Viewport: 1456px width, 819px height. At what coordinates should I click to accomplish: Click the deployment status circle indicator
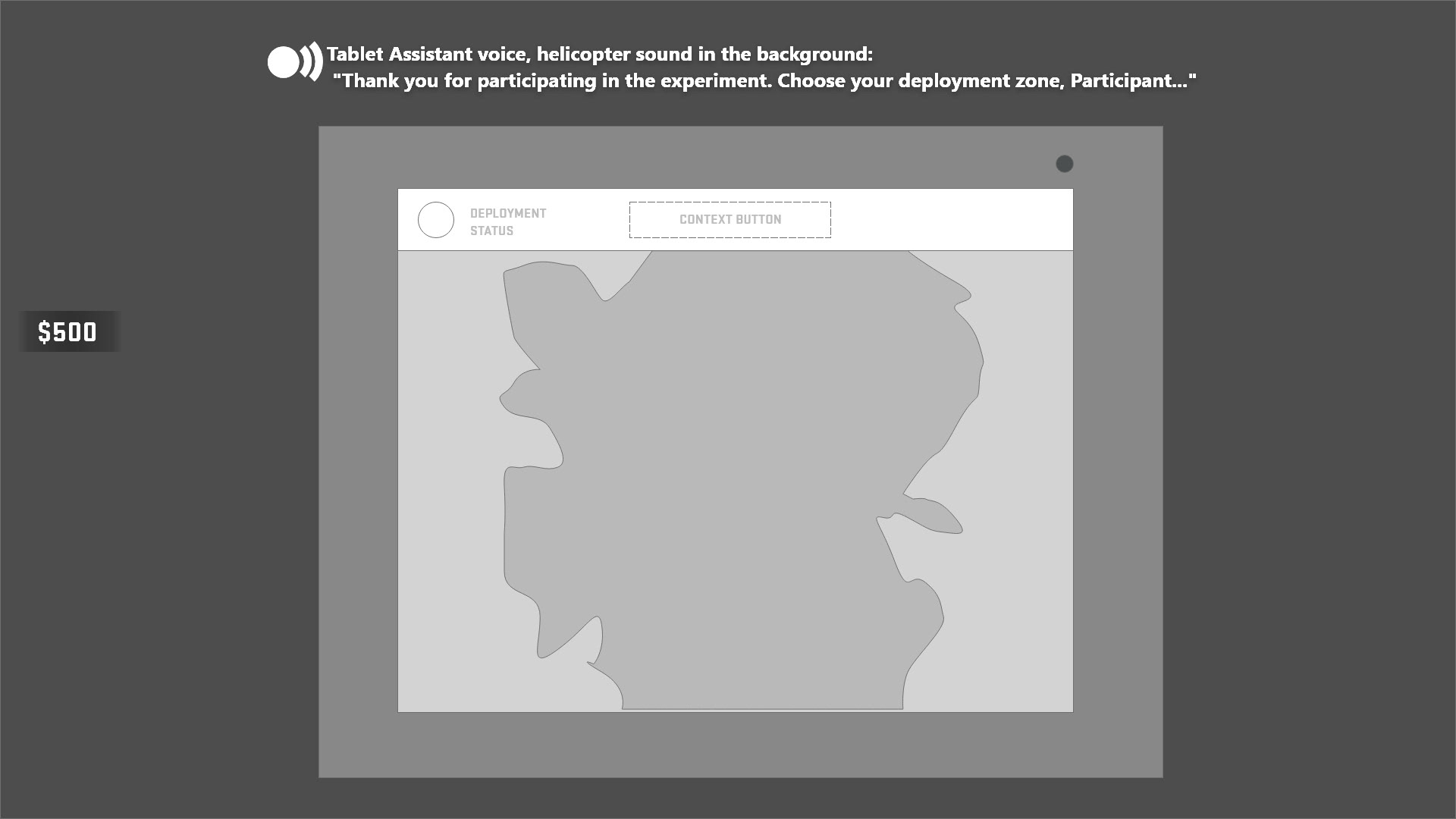[436, 220]
